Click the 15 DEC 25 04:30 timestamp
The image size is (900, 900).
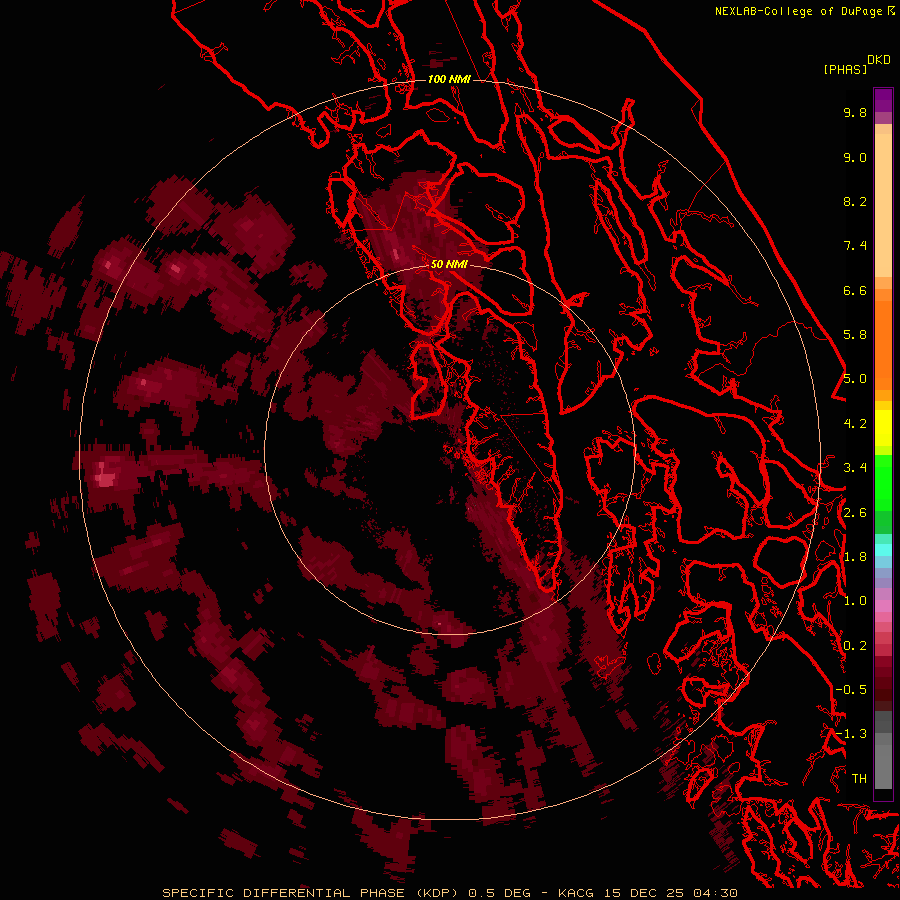pyautogui.click(x=670, y=893)
